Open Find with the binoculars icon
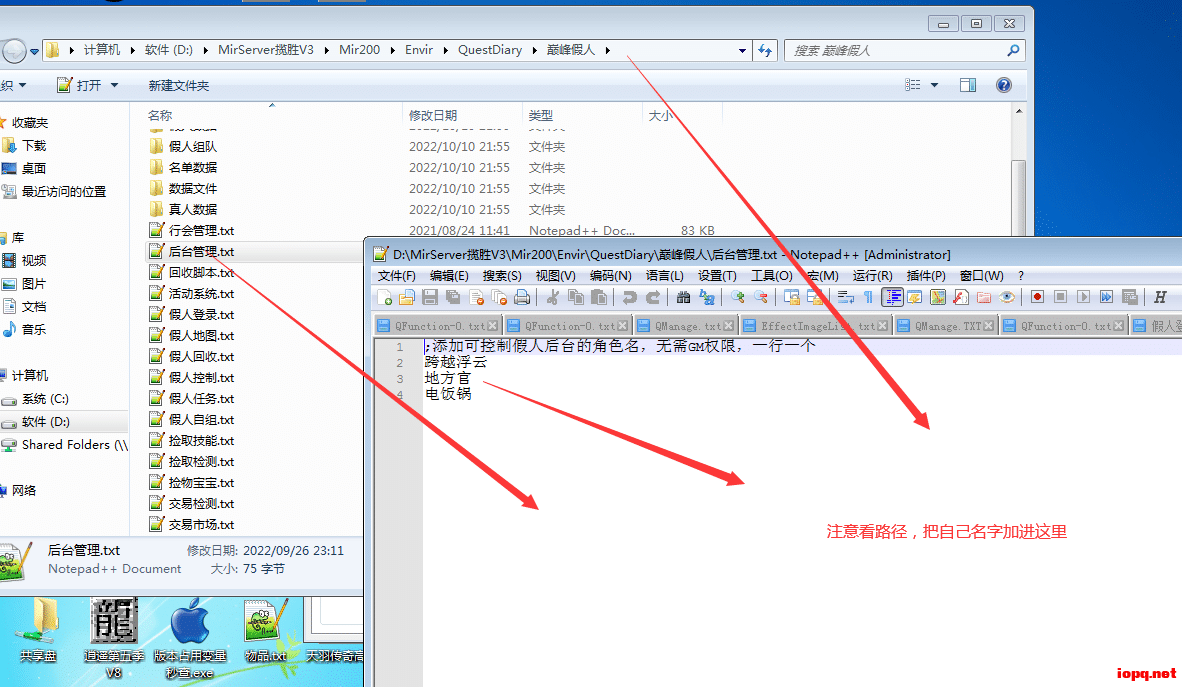The height and width of the screenshot is (687, 1182). [x=684, y=297]
